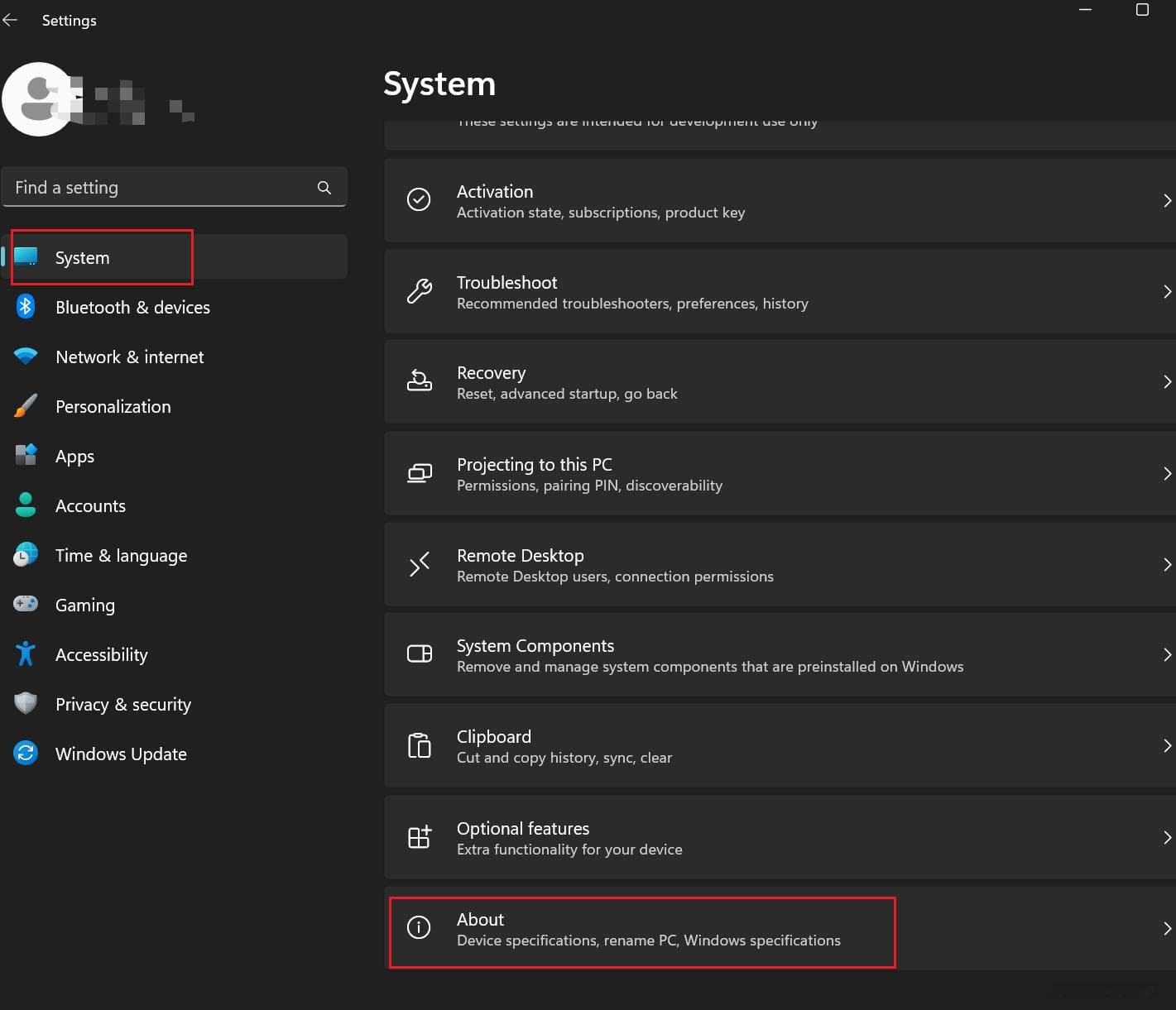This screenshot has height=1010, width=1176.
Task: Go to Accessibility settings
Action: click(175, 654)
